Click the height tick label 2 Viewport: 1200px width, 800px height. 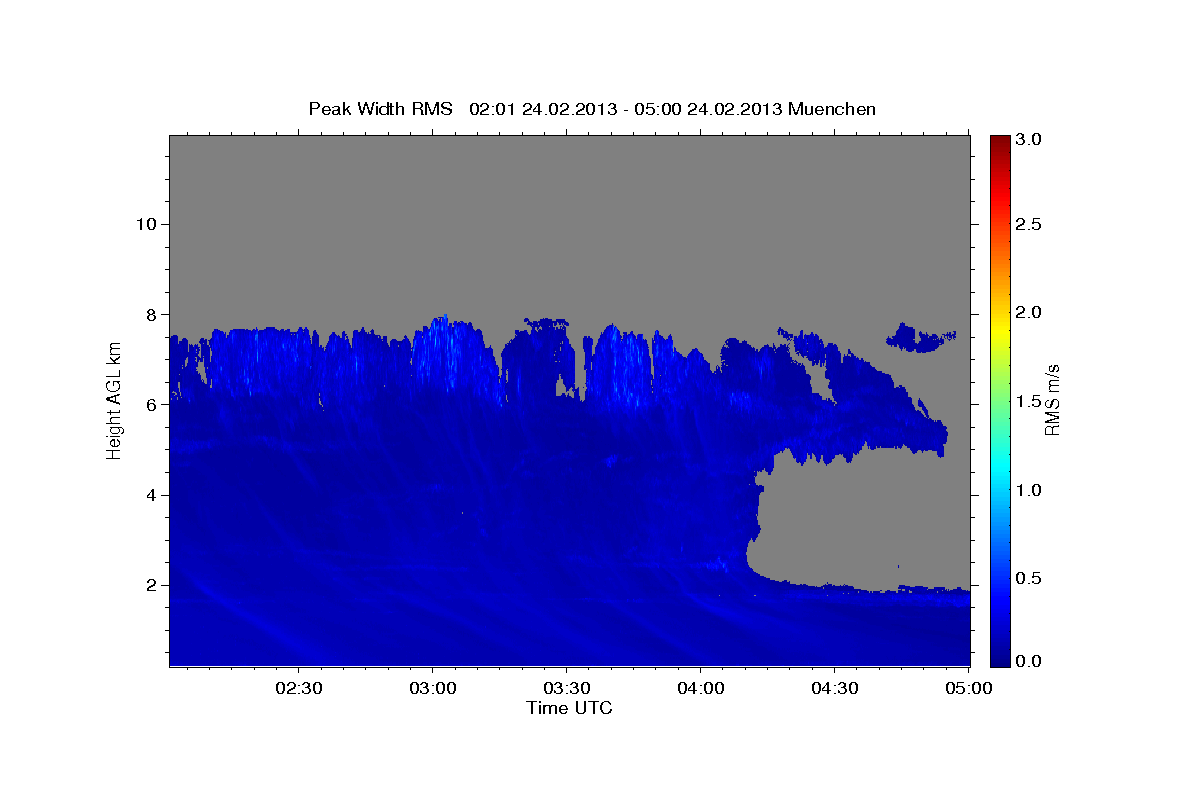tap(152, 585)
